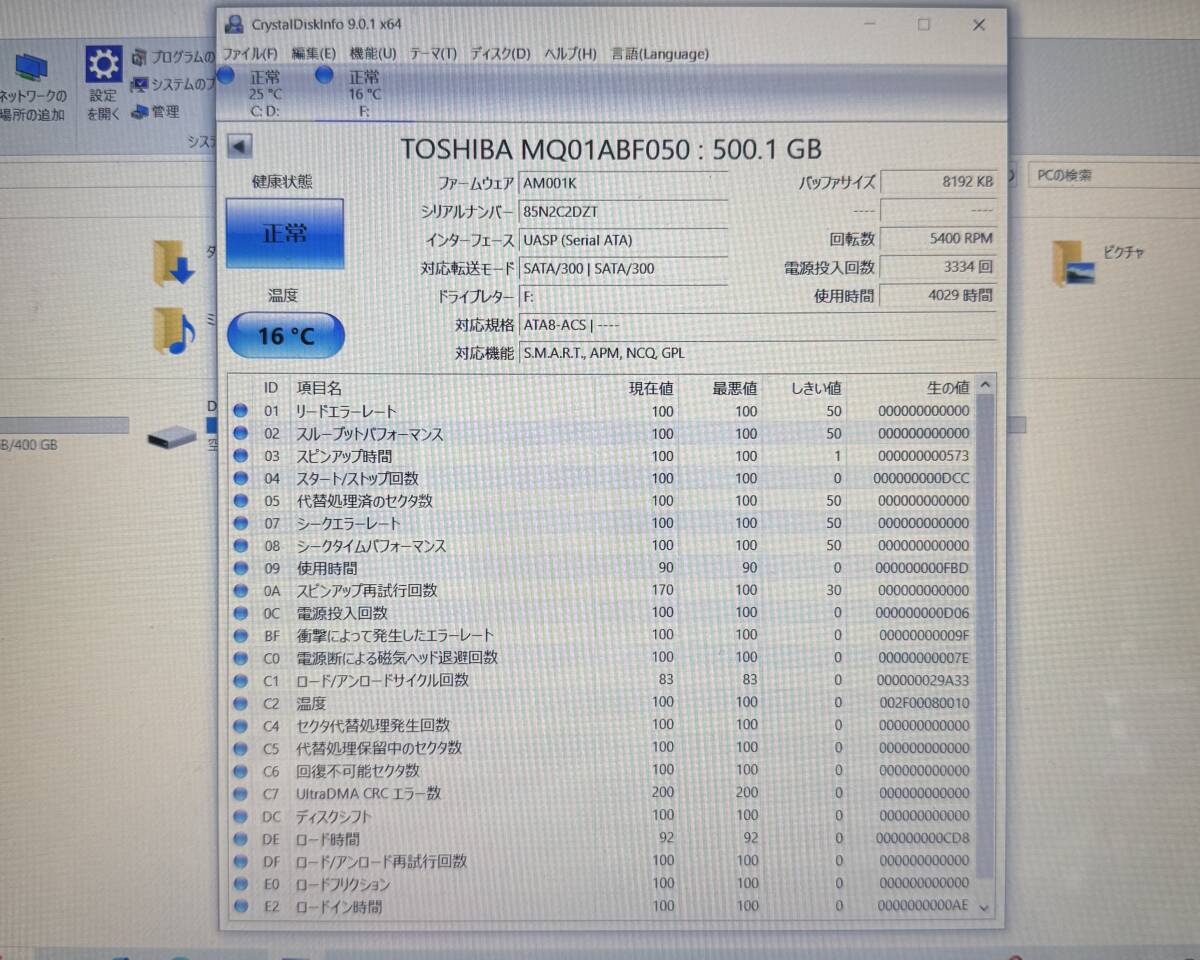
Task: Select the セクタ代替処理発生回数 row text
Action: tap(373, 726)
